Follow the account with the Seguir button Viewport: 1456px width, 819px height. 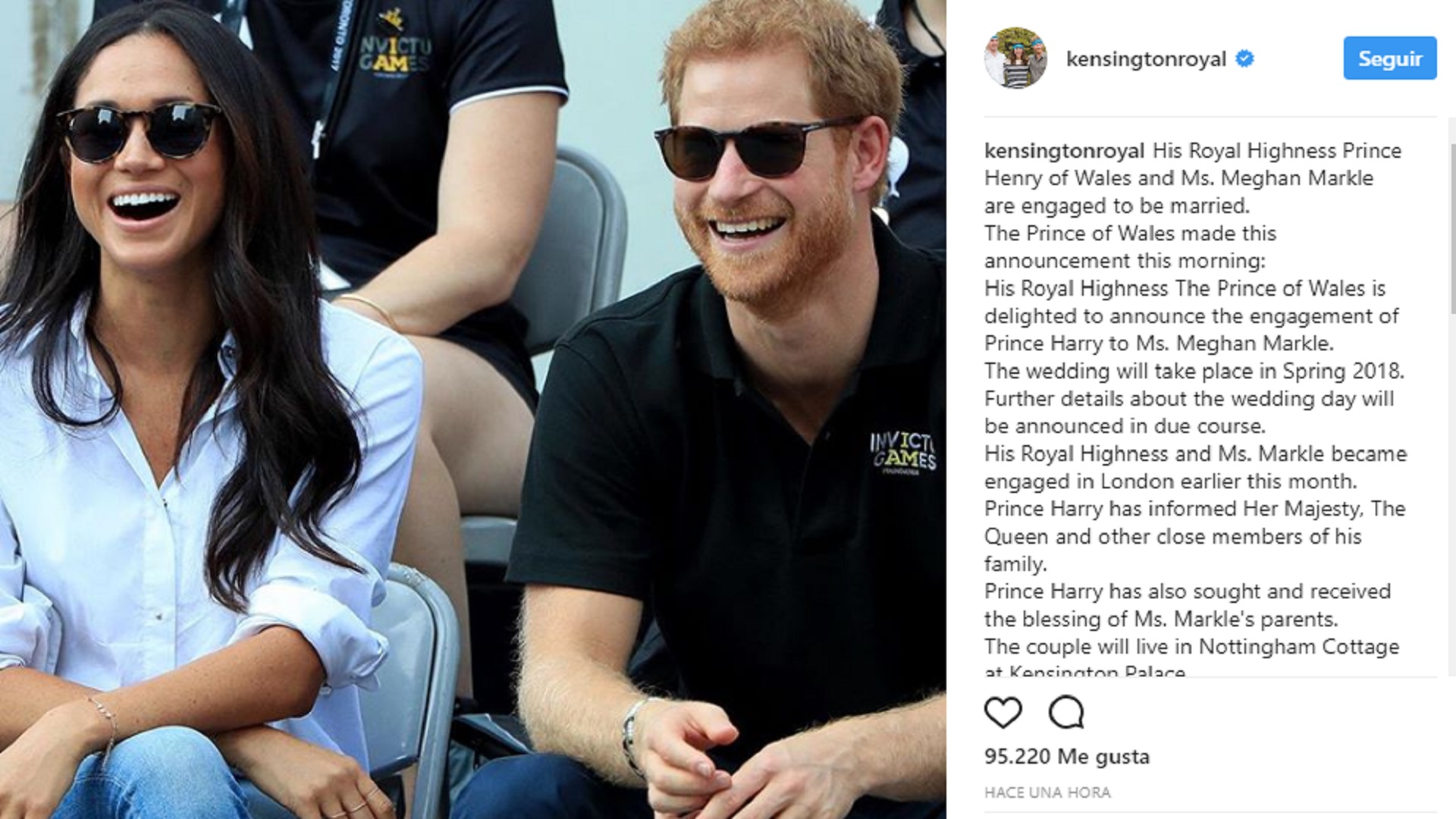coord(1390,58)
